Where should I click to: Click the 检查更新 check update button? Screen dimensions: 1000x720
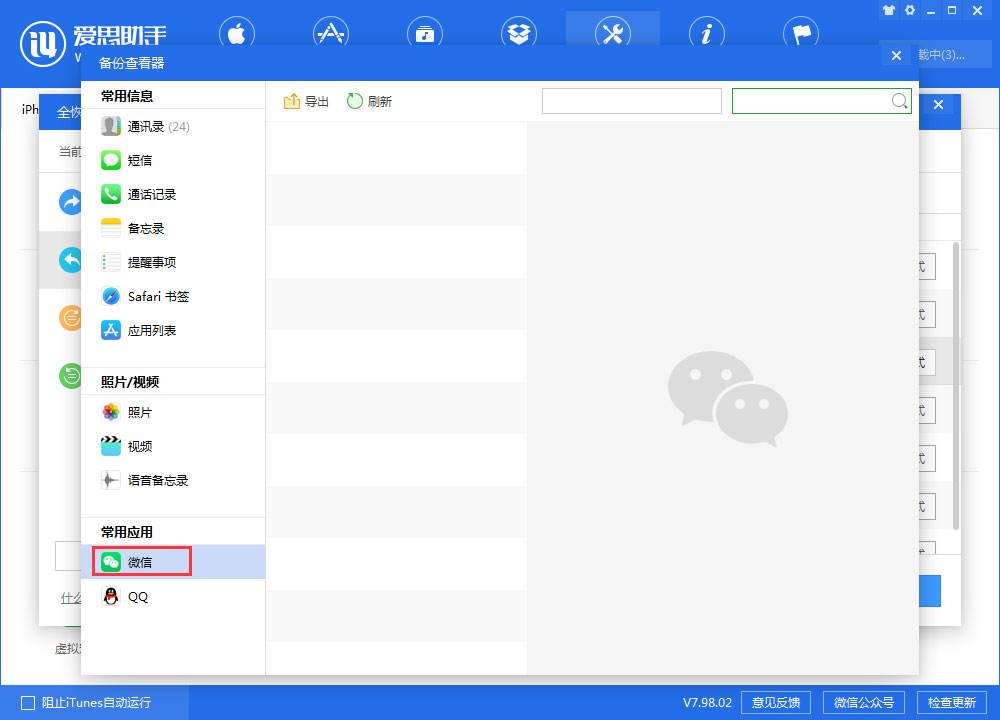[952, 703]
